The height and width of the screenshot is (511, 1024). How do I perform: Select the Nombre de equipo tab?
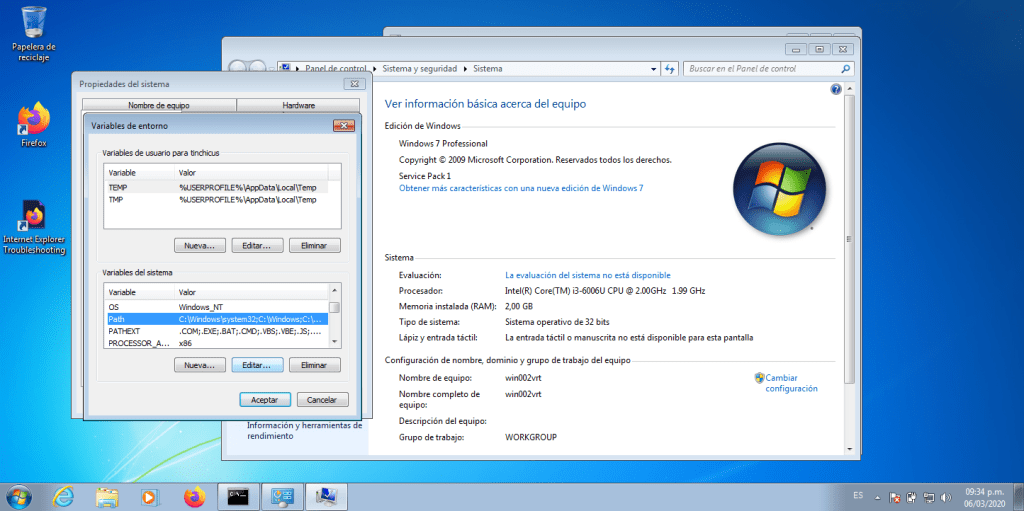(x=158, y=105)
